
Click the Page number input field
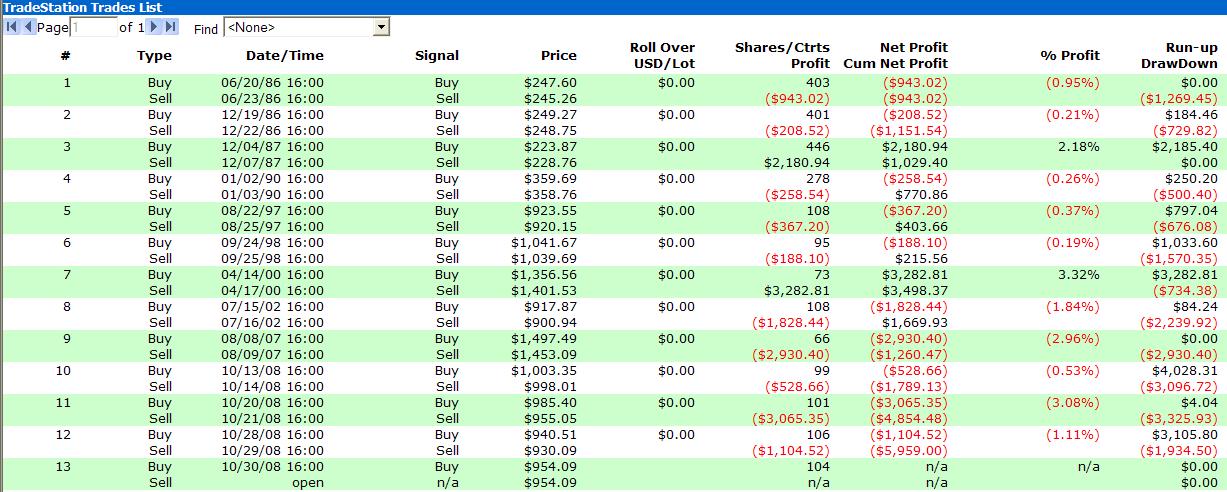pos(93,28)
